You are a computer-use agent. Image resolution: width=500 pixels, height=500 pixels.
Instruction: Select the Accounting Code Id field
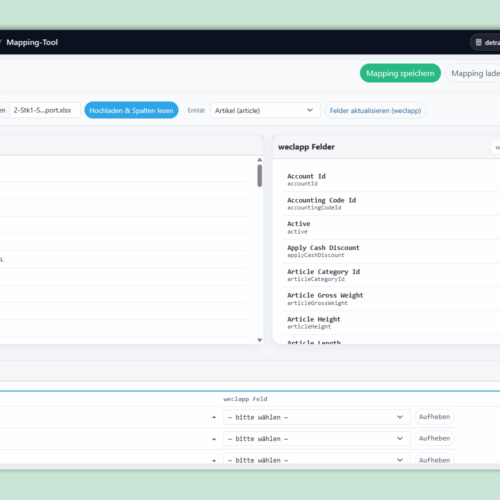coord(390,204)
